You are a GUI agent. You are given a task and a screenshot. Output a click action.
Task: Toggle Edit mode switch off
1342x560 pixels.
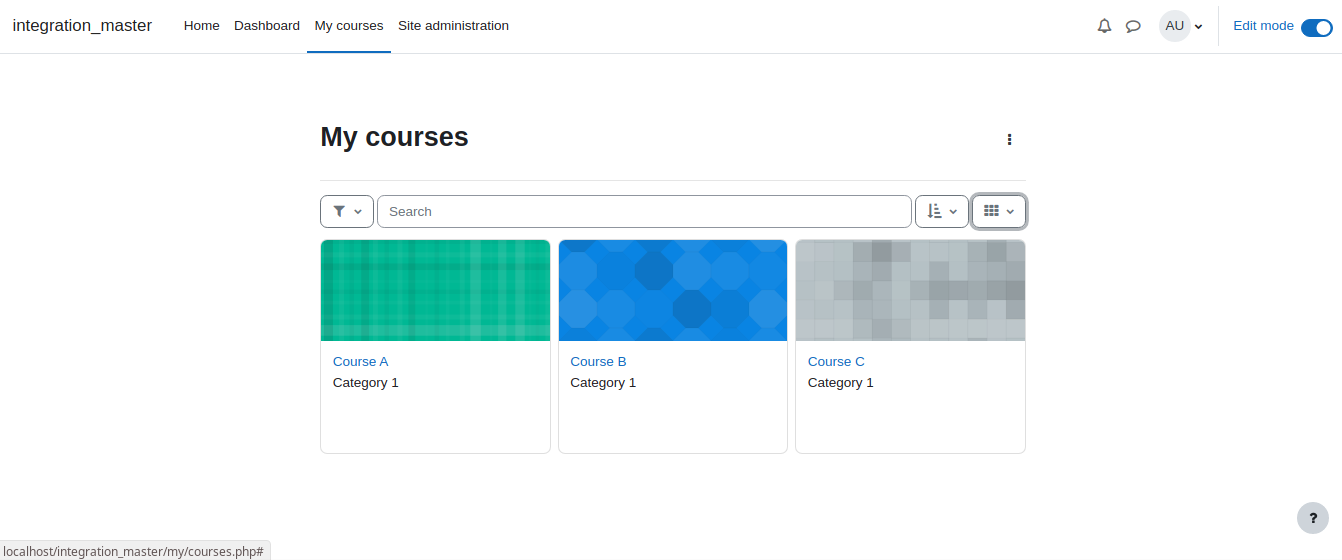pos(1316,27)
